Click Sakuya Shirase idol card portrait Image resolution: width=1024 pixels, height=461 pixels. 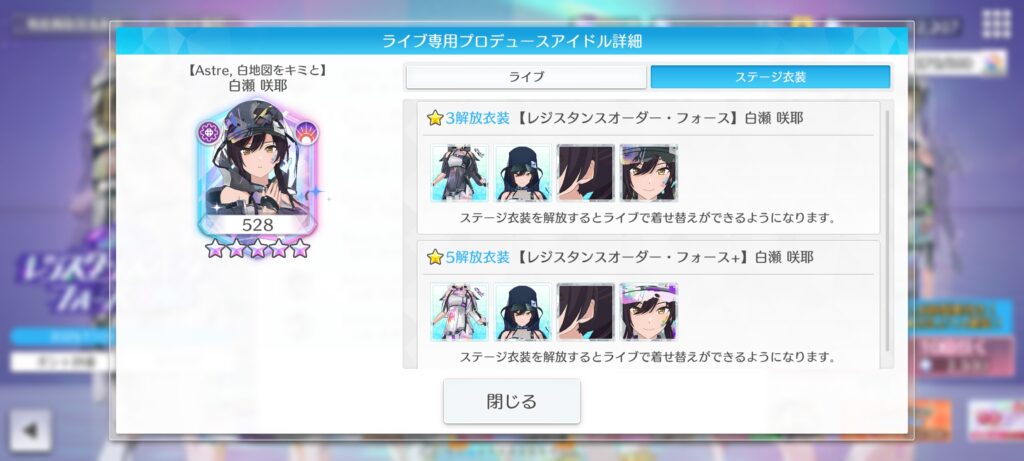click(257, 168)
